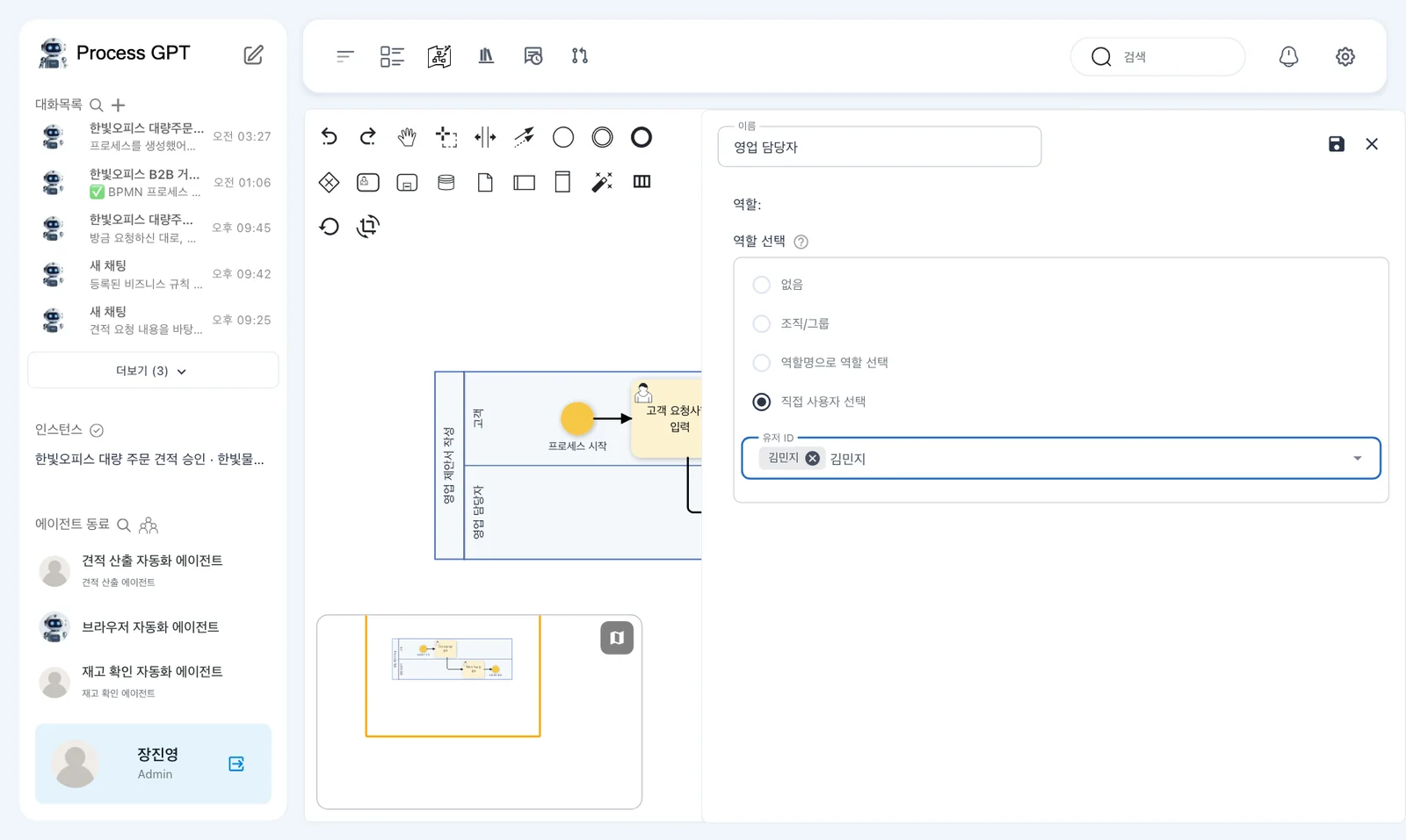The image size is (1406, 840).
Task: Click the redo arrow icon
Action: tap(368, 137)
